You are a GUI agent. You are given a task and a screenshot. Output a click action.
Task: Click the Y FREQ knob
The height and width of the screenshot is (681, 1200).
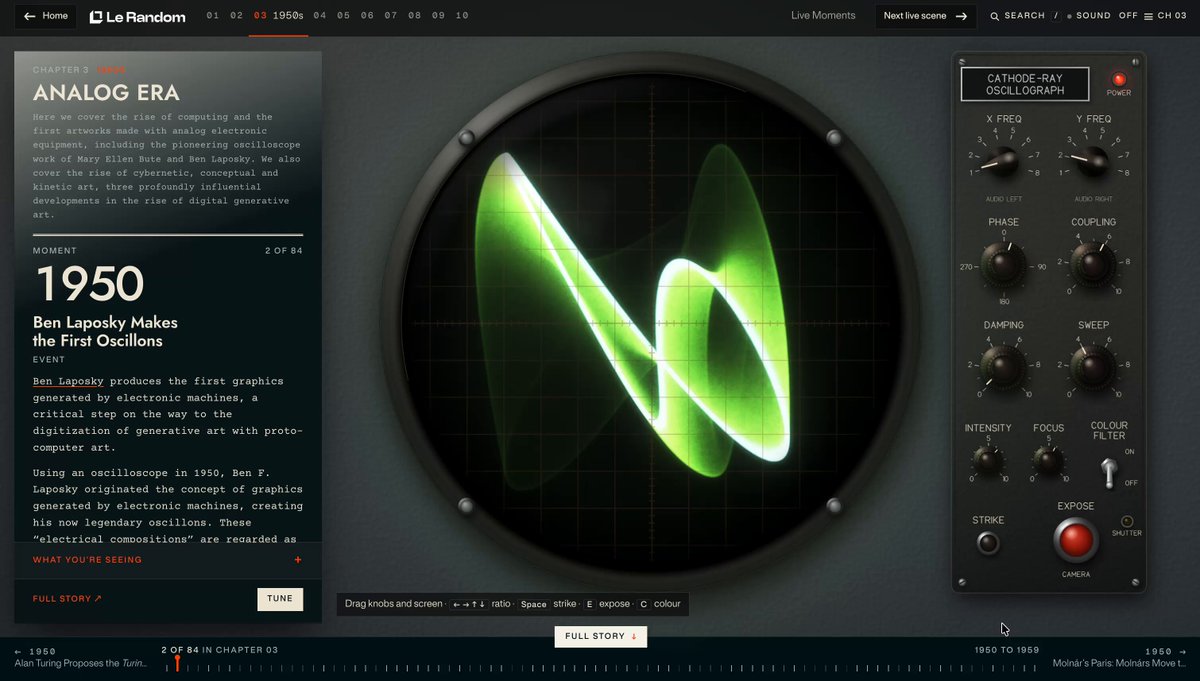(x=1092, y=160)
